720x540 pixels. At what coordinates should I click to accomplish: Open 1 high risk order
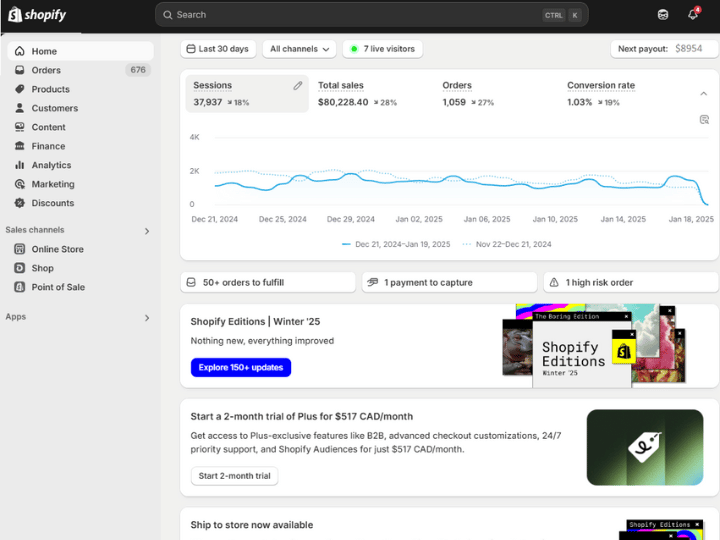click(631, 282)
